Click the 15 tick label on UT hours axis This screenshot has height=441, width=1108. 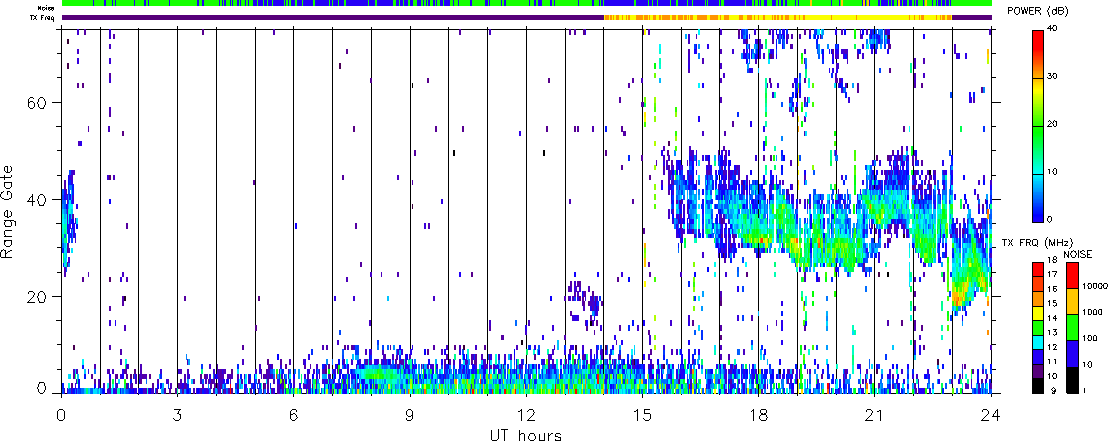click(x=642, y=414)
